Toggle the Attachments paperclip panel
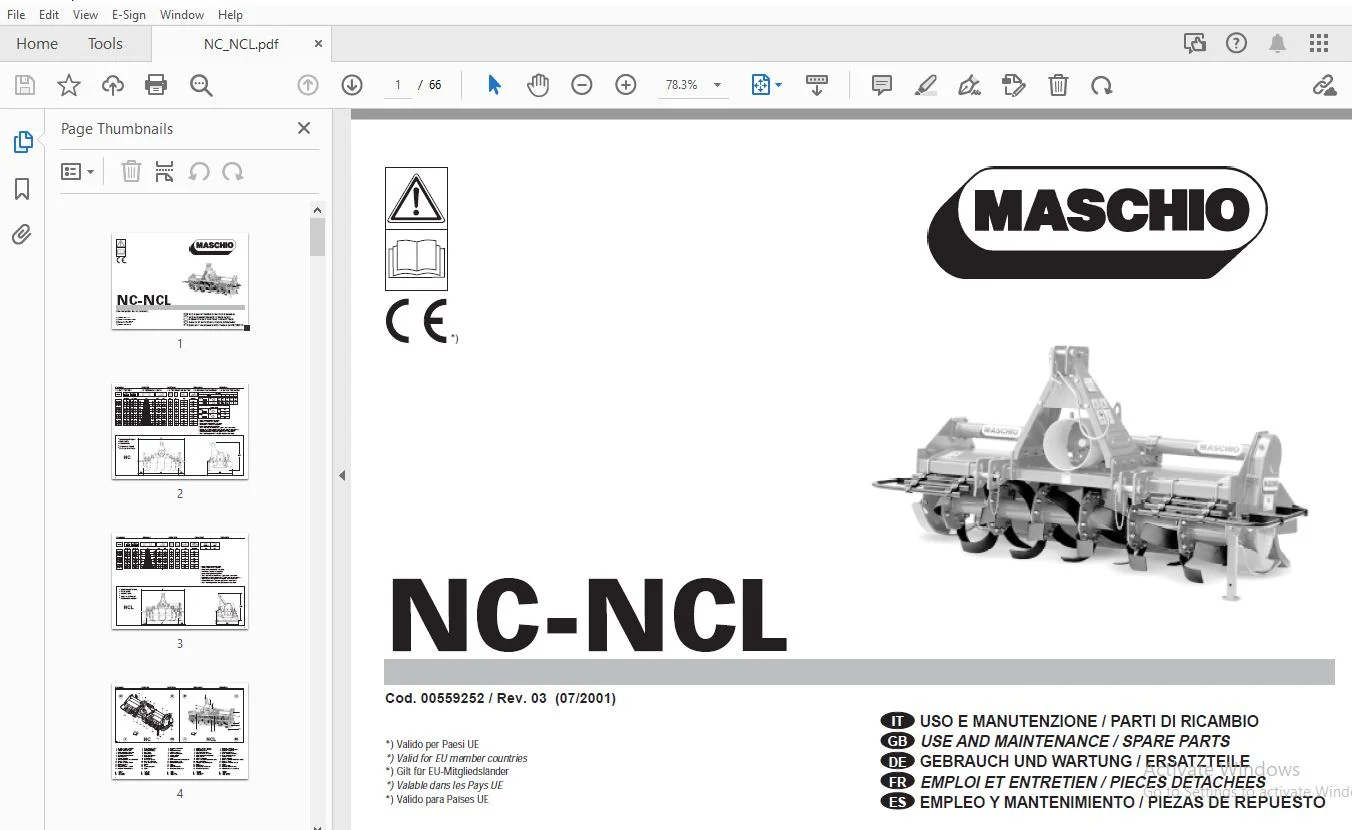1352x830 pixels. tap(22, 235)
